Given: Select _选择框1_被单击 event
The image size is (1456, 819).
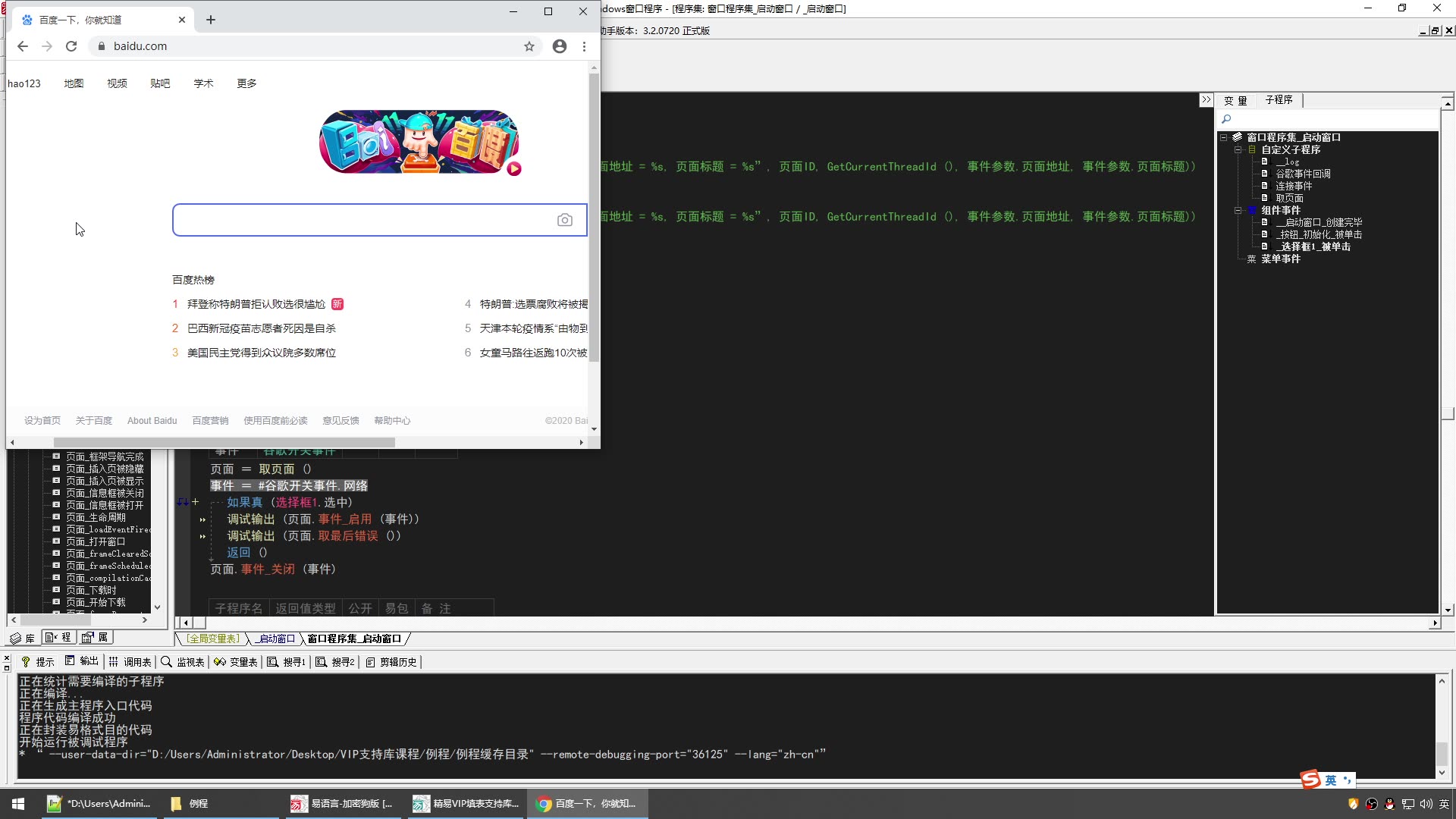Looking at the screenshot, I should pyautogui.click(x=1313, y=246).
